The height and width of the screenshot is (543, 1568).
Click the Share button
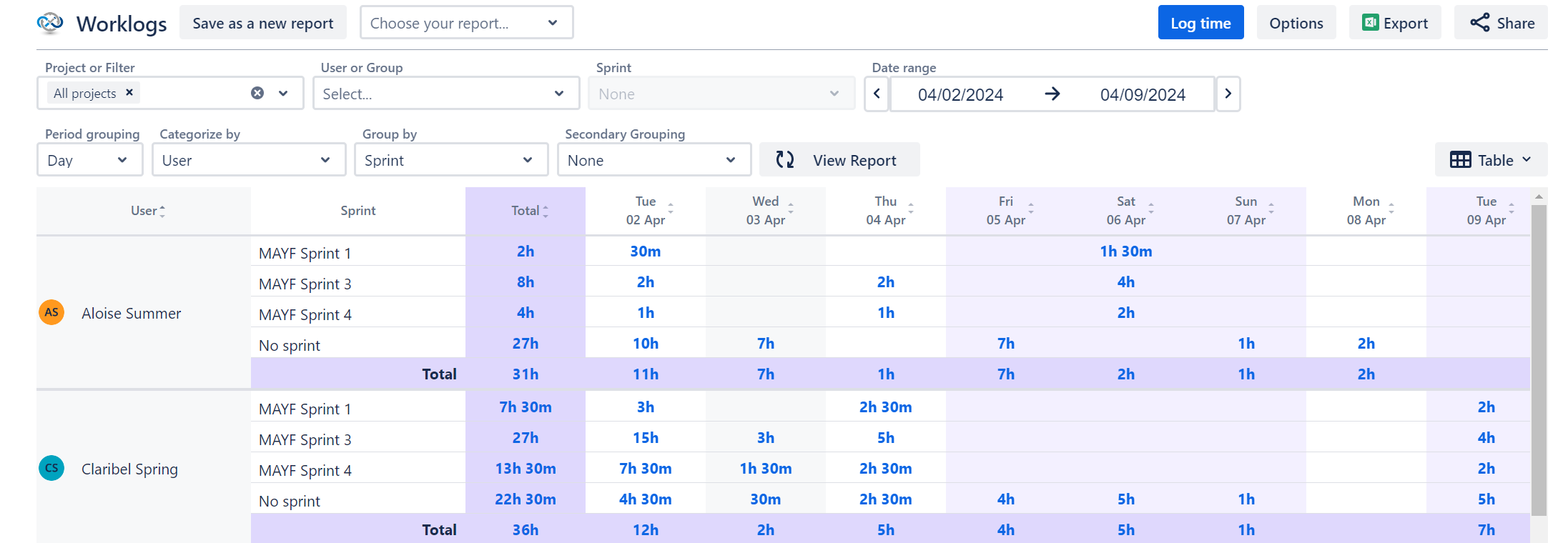point(1501,23)
